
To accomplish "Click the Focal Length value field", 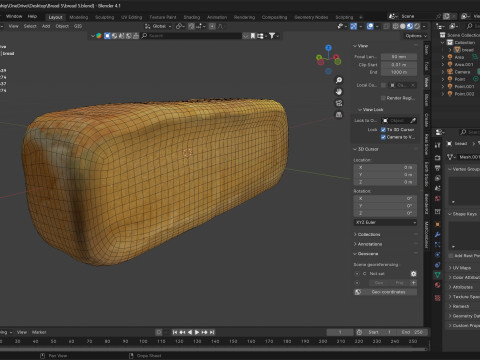I will (x=399, y=57).
